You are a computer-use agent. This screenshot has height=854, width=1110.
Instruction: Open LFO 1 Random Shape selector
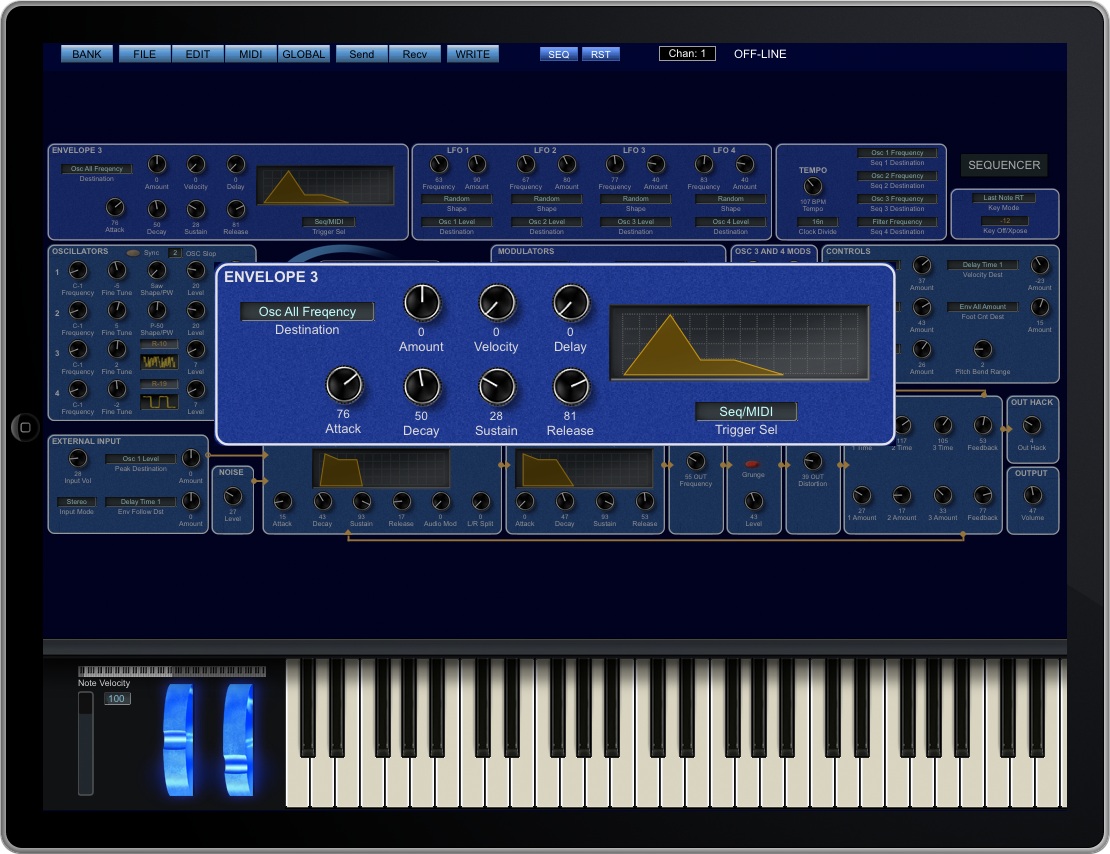(457, 199)
